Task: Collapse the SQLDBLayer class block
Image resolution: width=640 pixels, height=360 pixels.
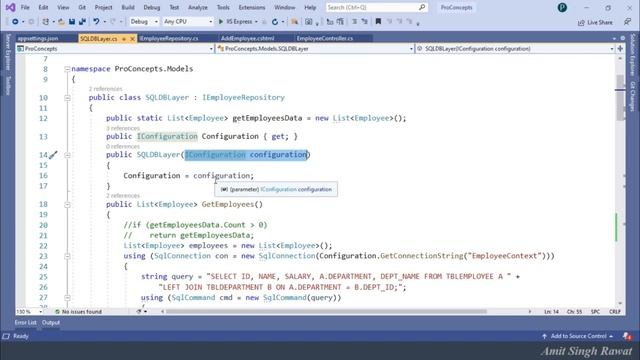Action: (x=67, y=98)
